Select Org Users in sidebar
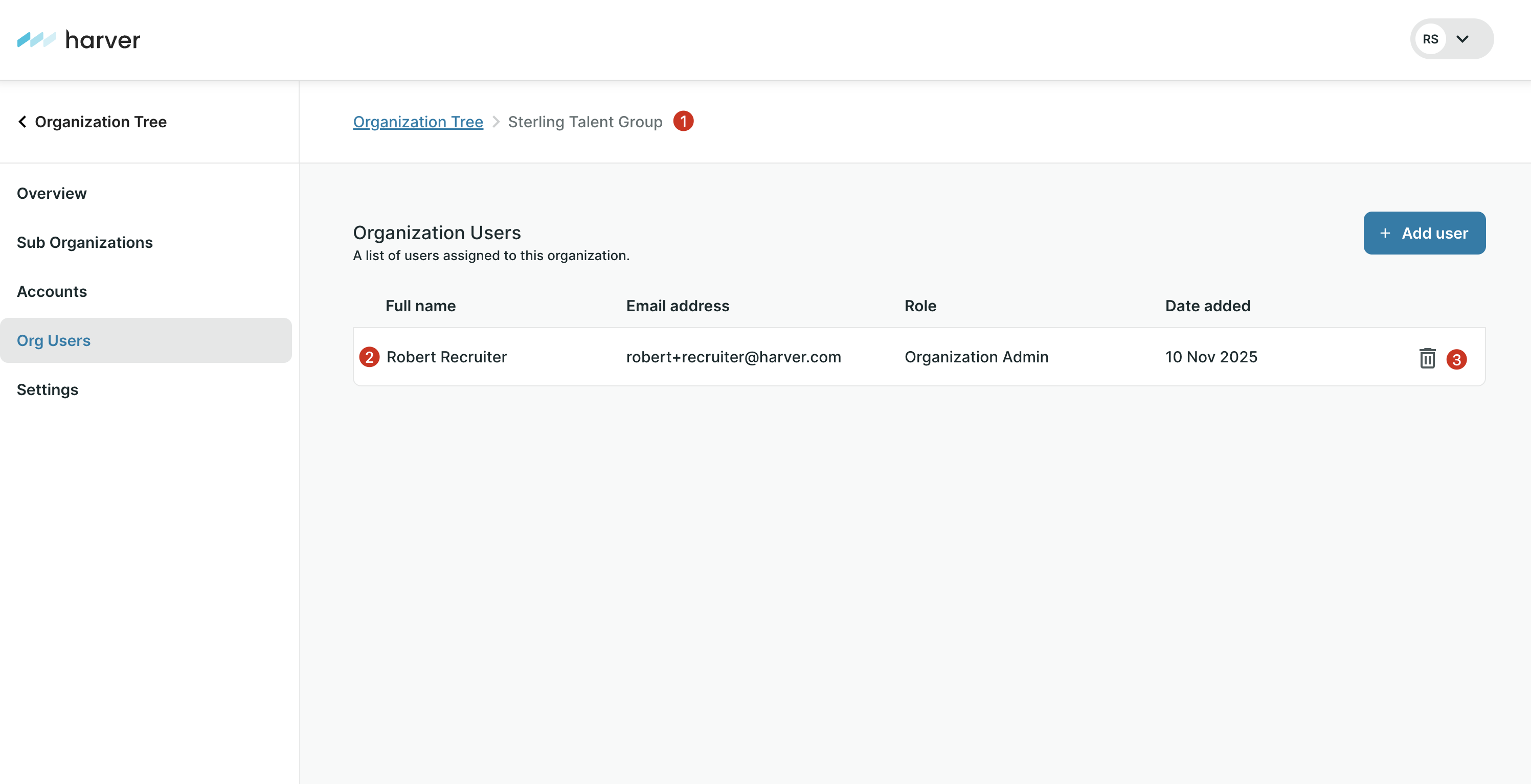This screenshot has height=784, width=1531. 54,340
